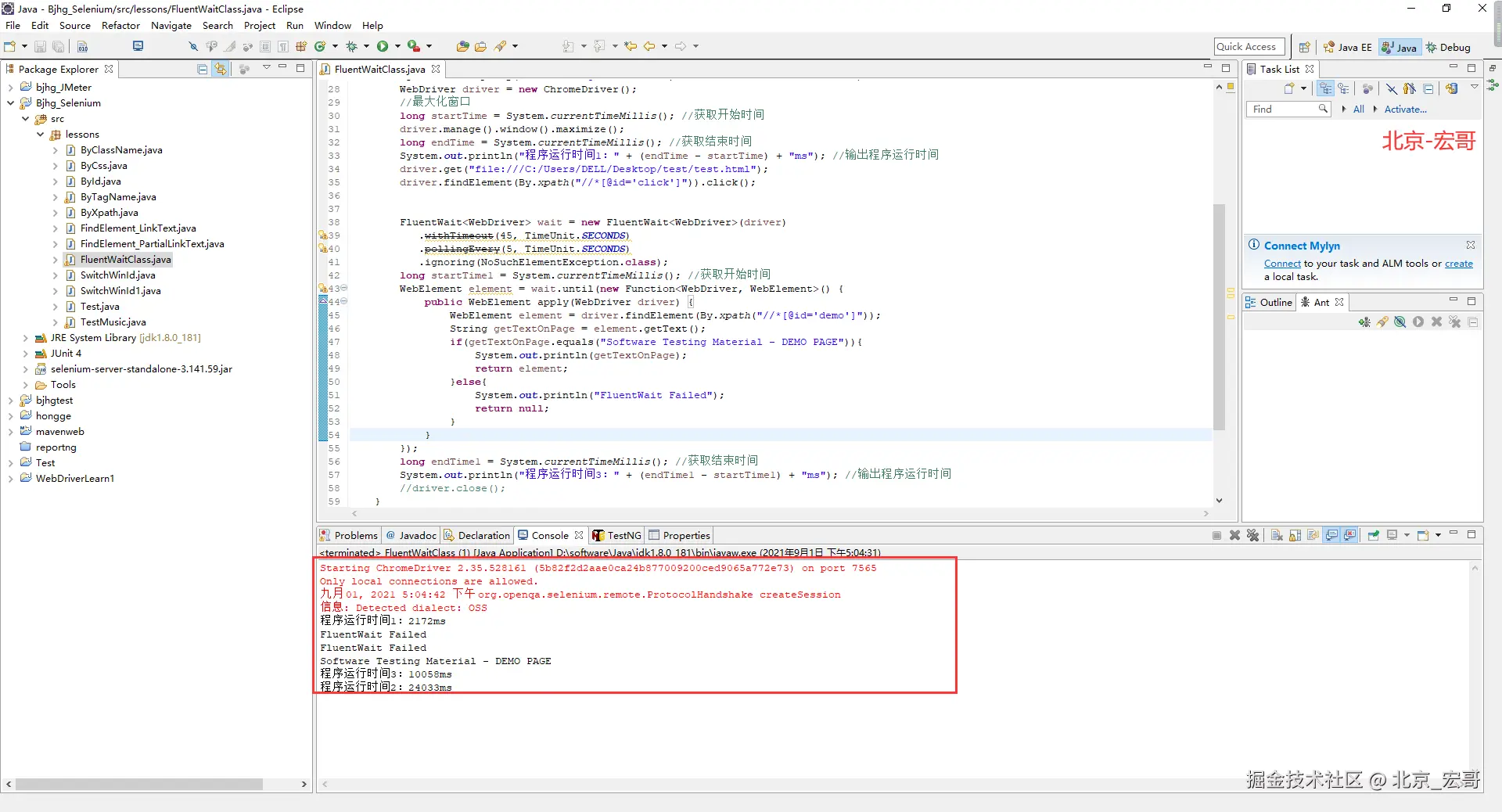The height and width of the screenshot is (812, 1502).
Task: Open the Java EE perspective
Action: click(1347, 48)
